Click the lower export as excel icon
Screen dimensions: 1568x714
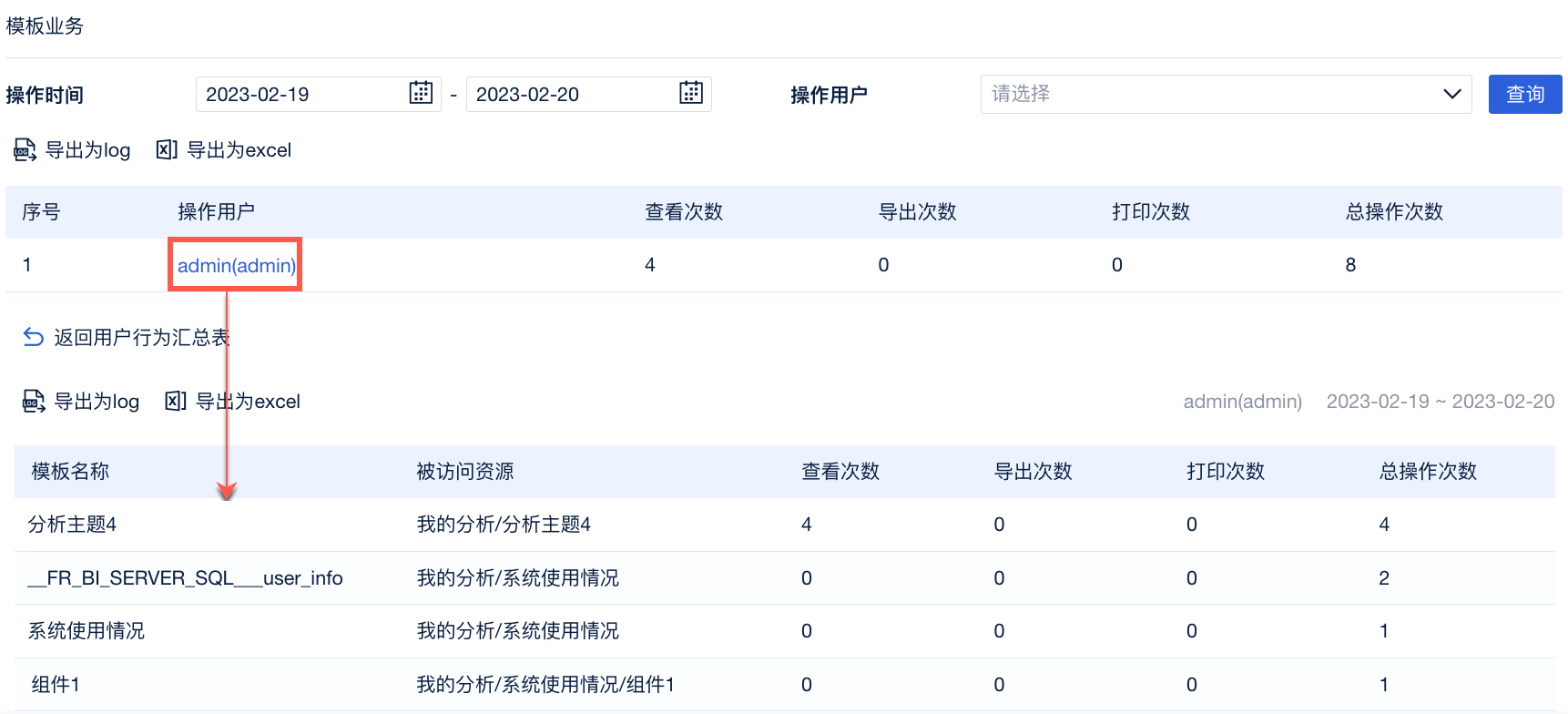tap(176, 402)
